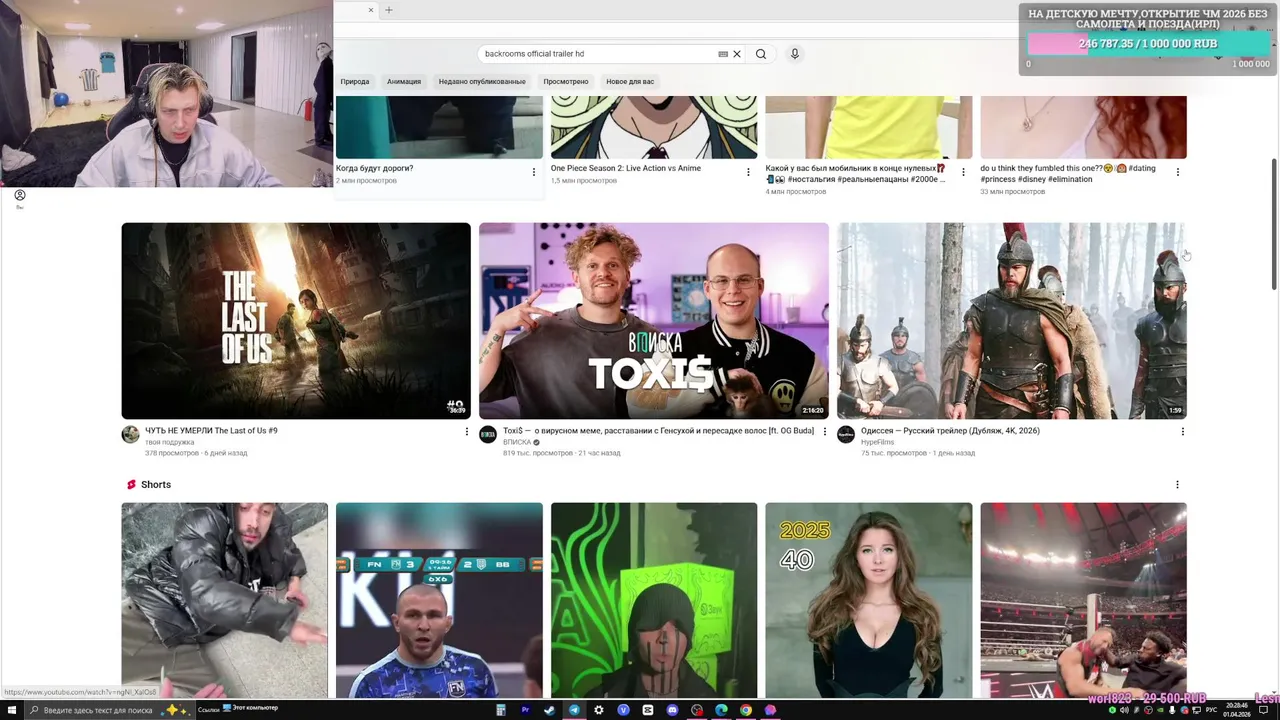Screen dimensions: 1280x720
Task: Click the taskbar clock showing 20:28
Action: [x=1237, y=710]
